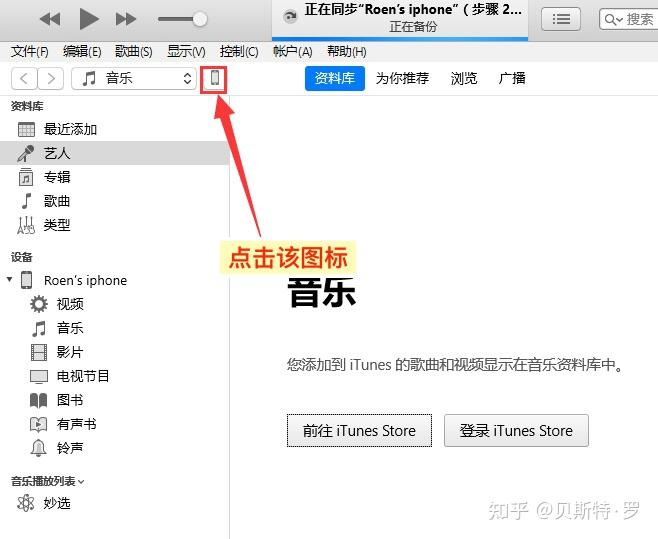Click the iPhone device icon in toolbar
This screenshot has height=539, width=658.
214,79
